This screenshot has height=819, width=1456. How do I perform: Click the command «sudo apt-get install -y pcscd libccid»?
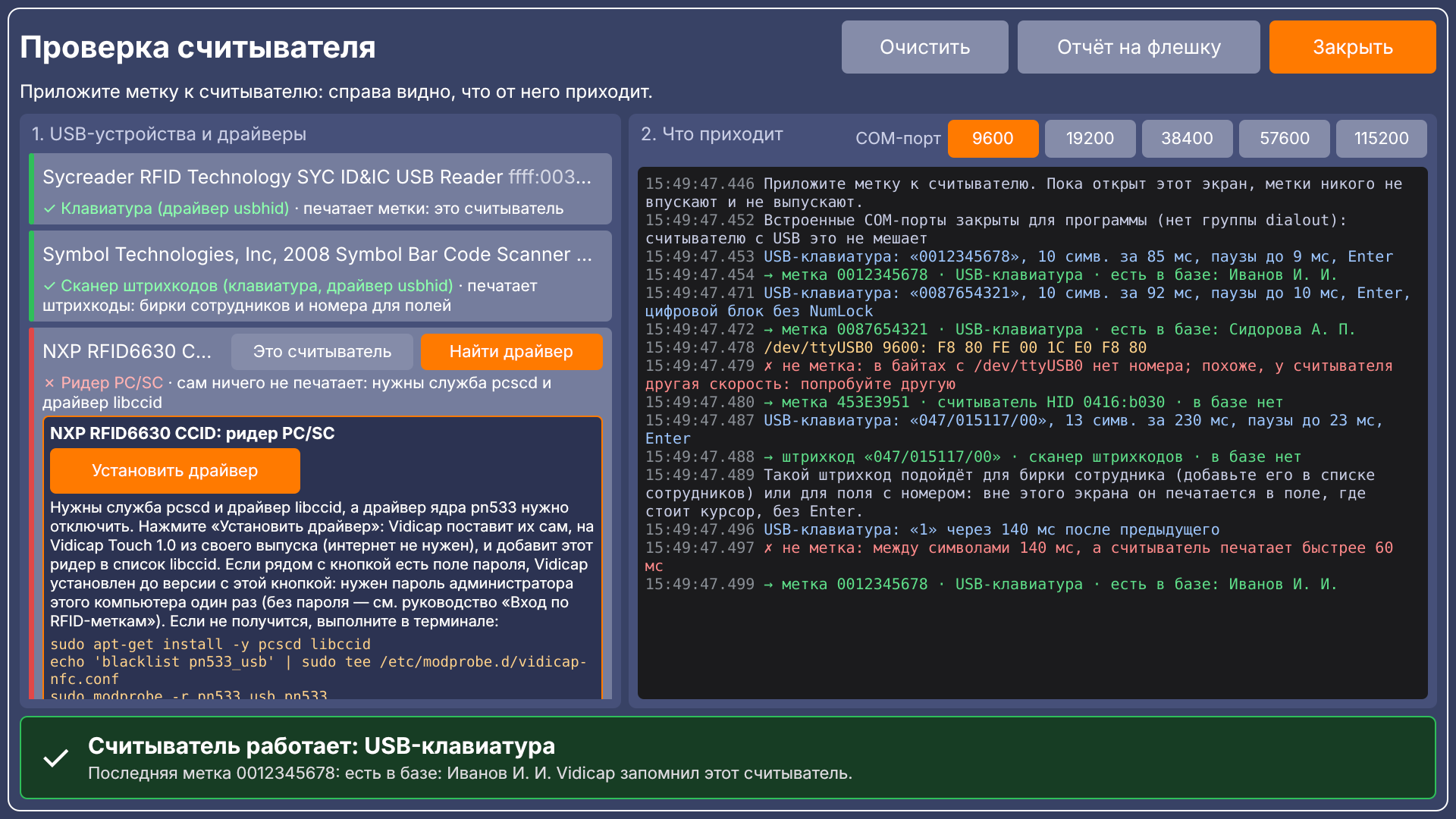(x=210, y=644)
